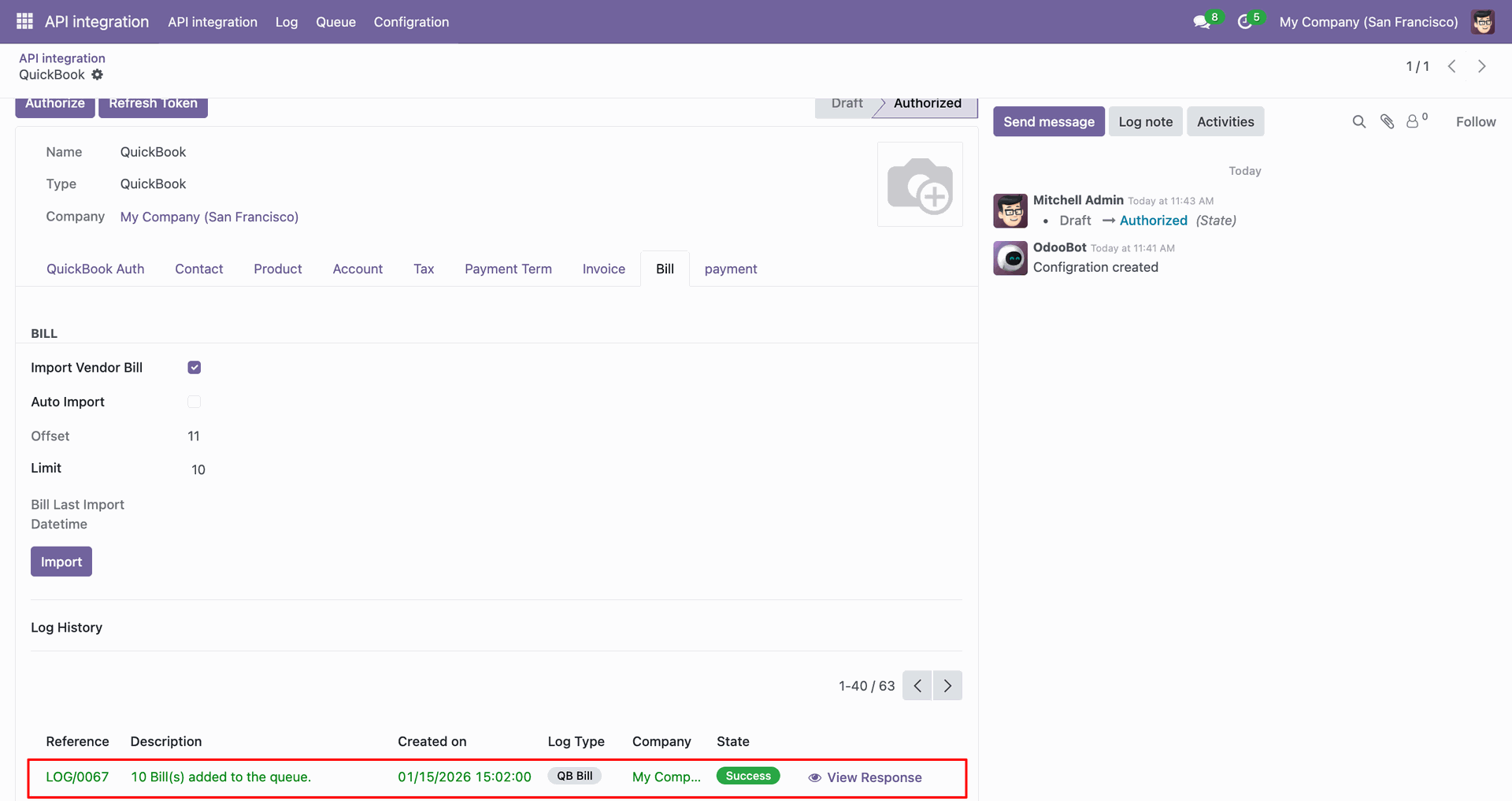Image resolution: width=1512 pixels, height=801 pixels.
Task: Open the Configration menu
Action: (x=411, y=22)
